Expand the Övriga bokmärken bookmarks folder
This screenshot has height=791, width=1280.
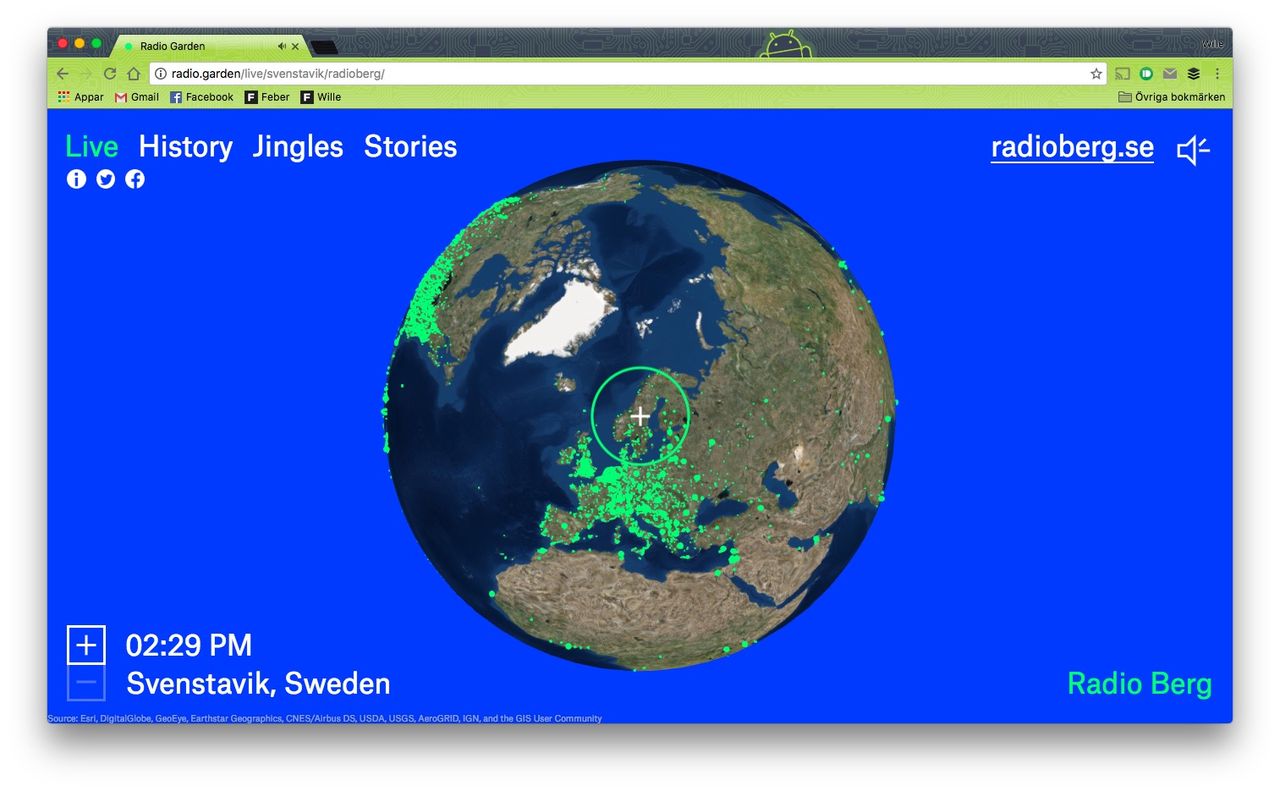pos(1171,97)
